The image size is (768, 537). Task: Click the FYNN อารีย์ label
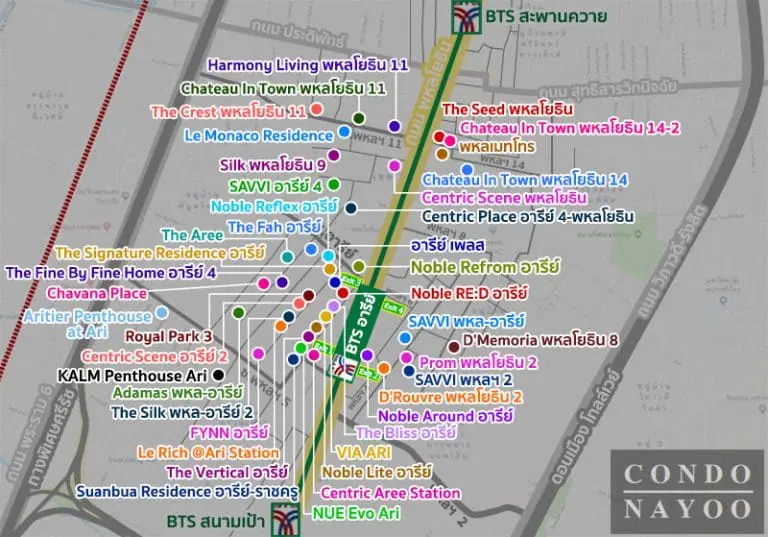tap(229, 433)
